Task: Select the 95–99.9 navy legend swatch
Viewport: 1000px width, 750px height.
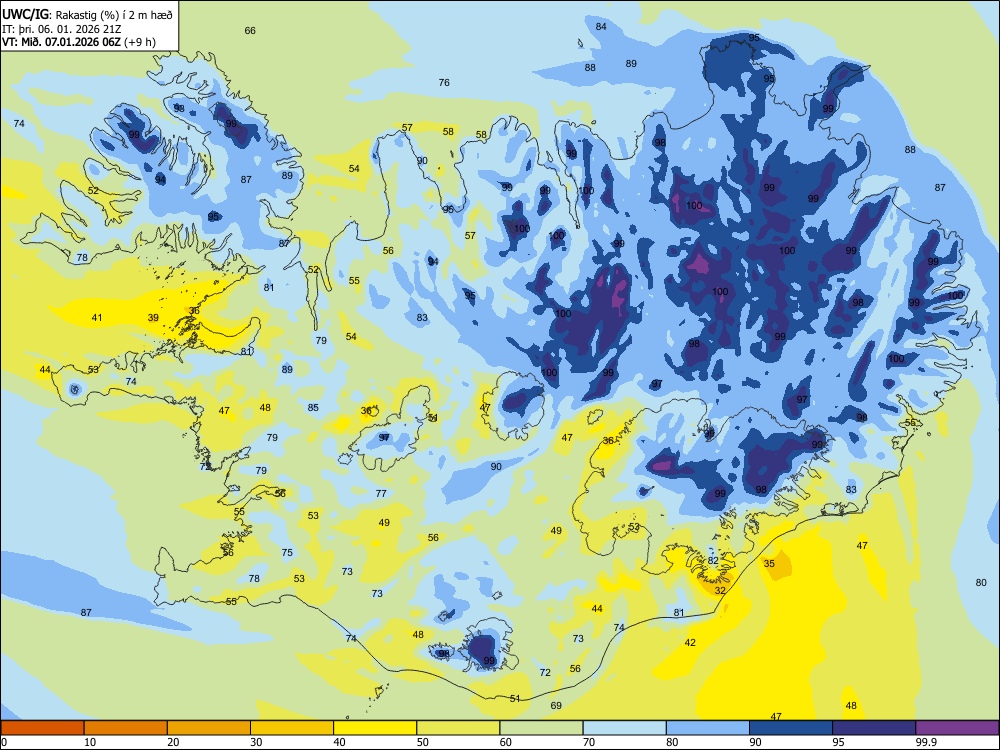Action: (874, 728)
